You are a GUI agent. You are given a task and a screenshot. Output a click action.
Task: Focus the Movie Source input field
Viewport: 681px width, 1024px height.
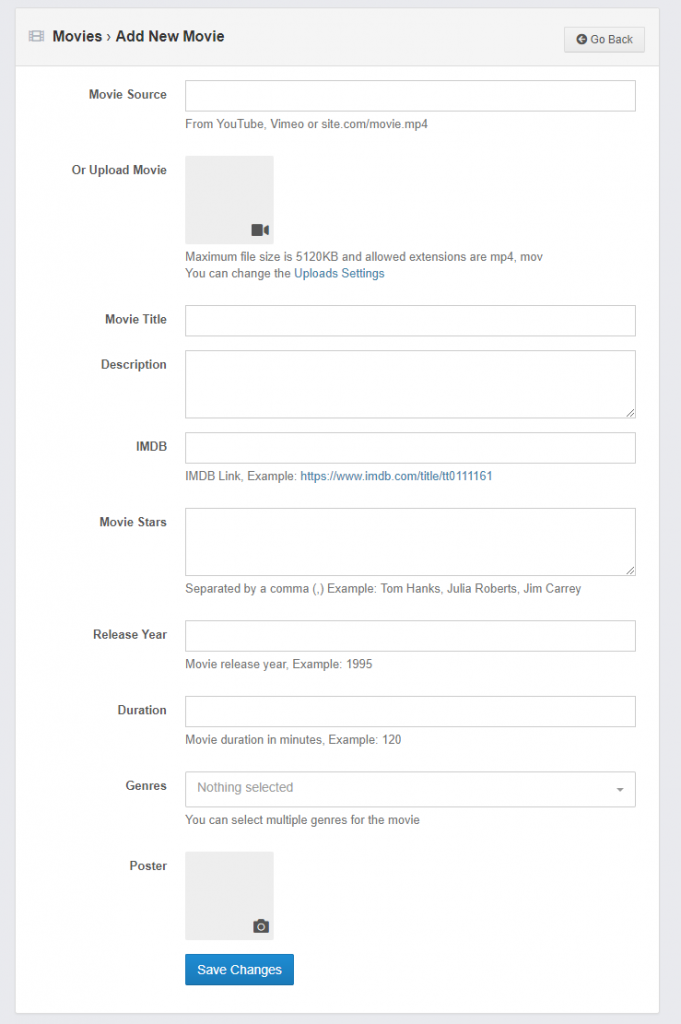pyautogui.click(x=410, y=96)
